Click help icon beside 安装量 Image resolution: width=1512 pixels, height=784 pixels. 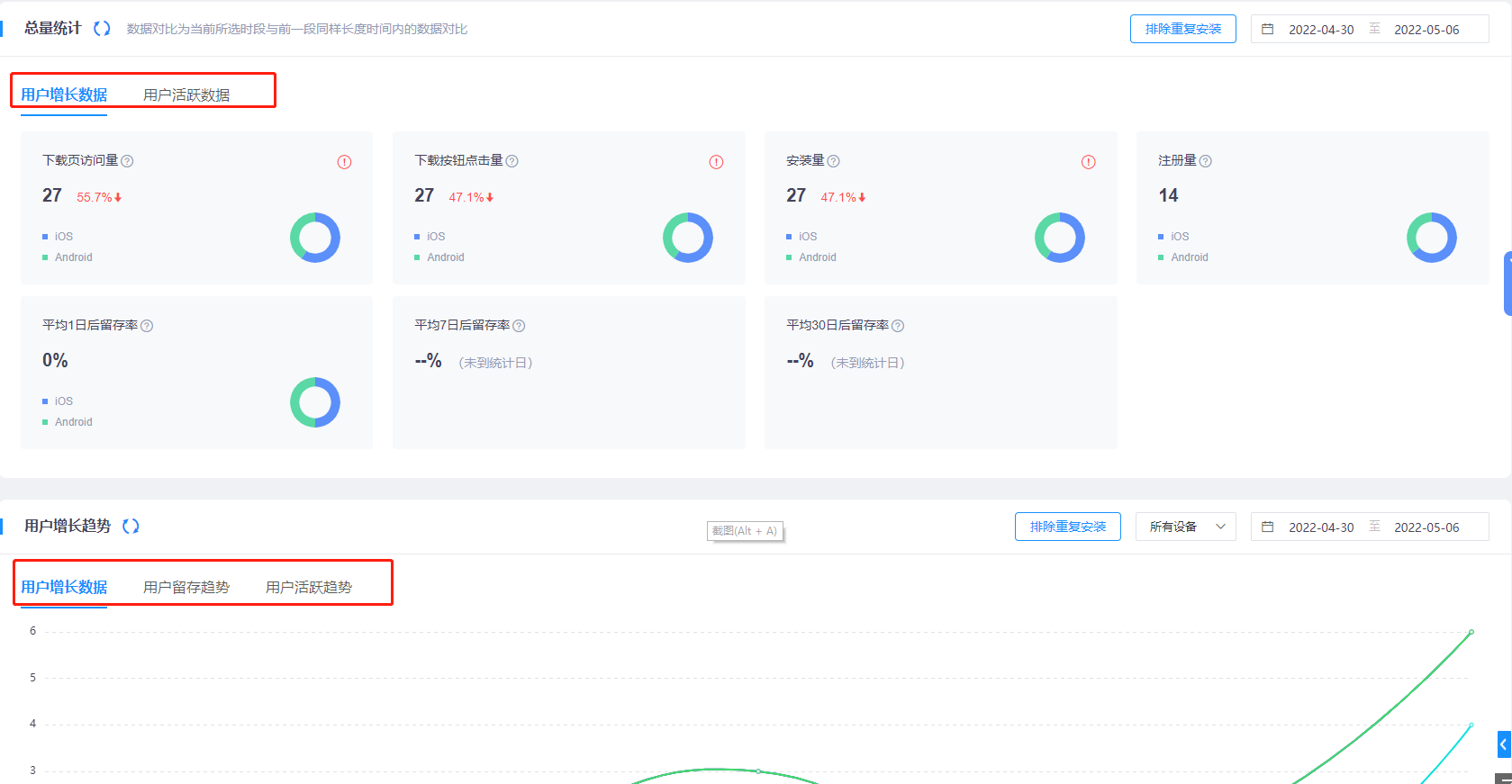click(833, 161)
